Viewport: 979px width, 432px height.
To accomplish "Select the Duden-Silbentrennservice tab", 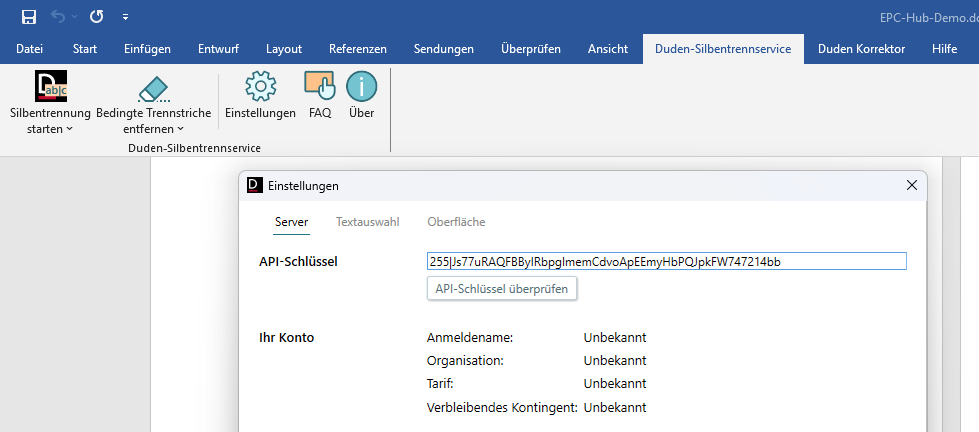I will [x=723, y=49].
